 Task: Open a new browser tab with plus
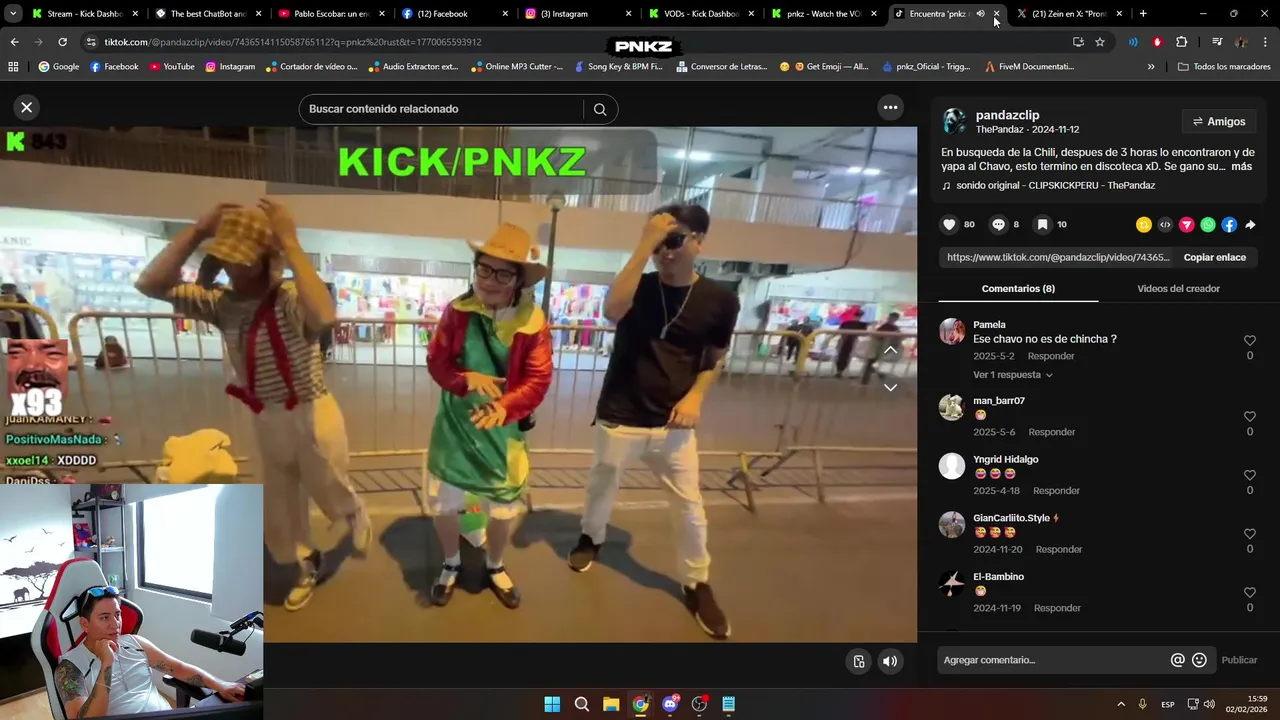tap(1143, 14)
